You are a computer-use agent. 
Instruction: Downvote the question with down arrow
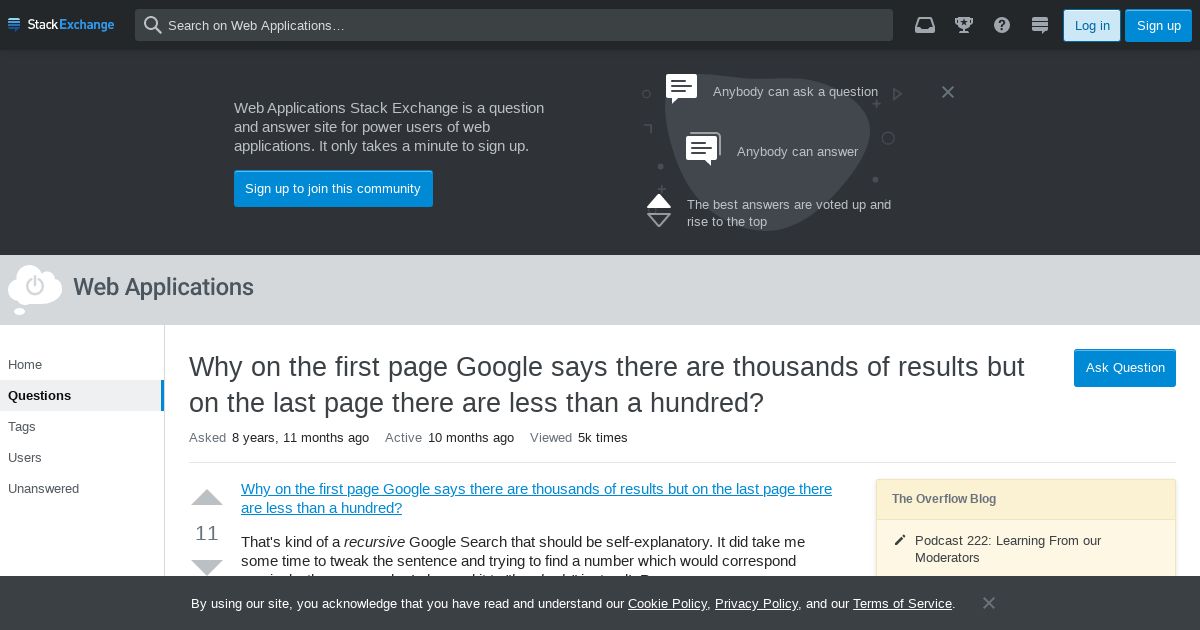pos(207,567)
